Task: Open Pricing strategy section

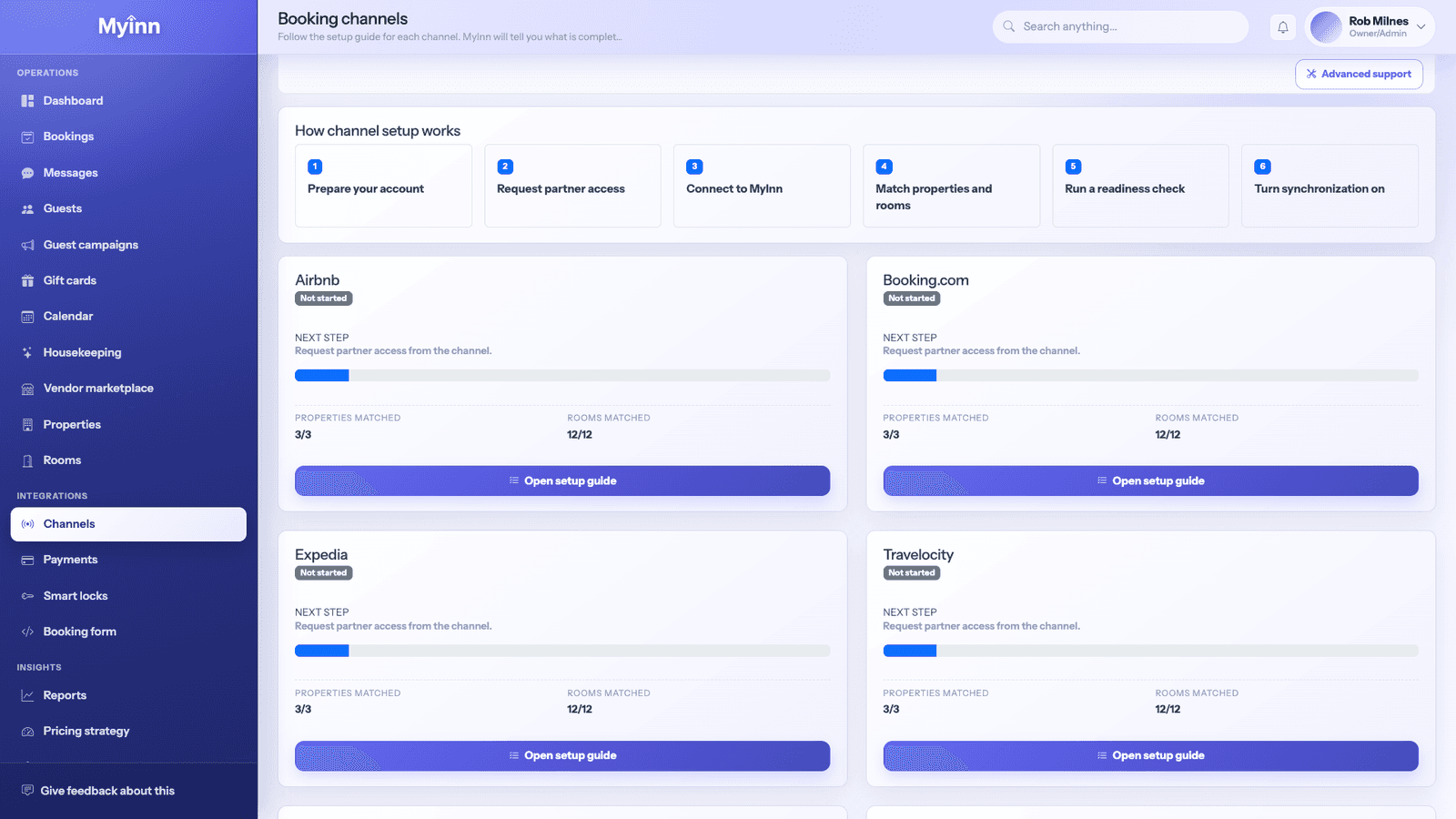Action: 128,731
